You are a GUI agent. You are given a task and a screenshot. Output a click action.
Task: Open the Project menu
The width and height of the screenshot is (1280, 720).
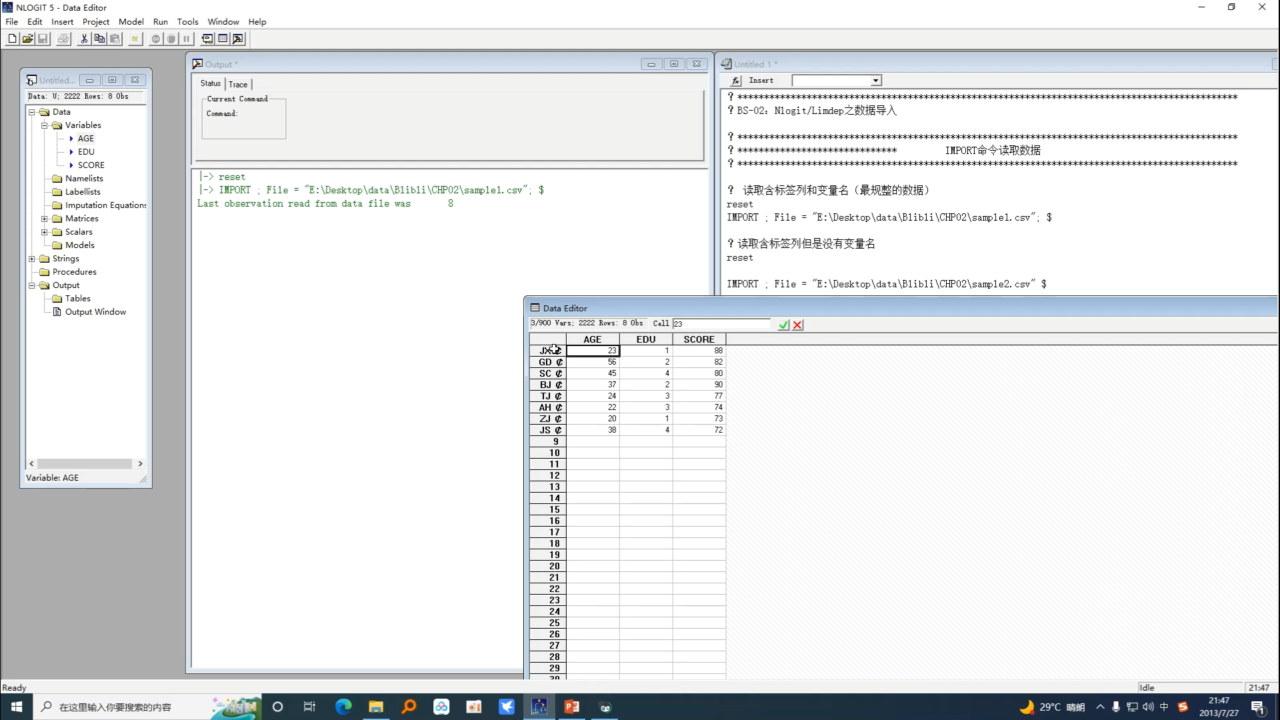[x=96, y=21]
